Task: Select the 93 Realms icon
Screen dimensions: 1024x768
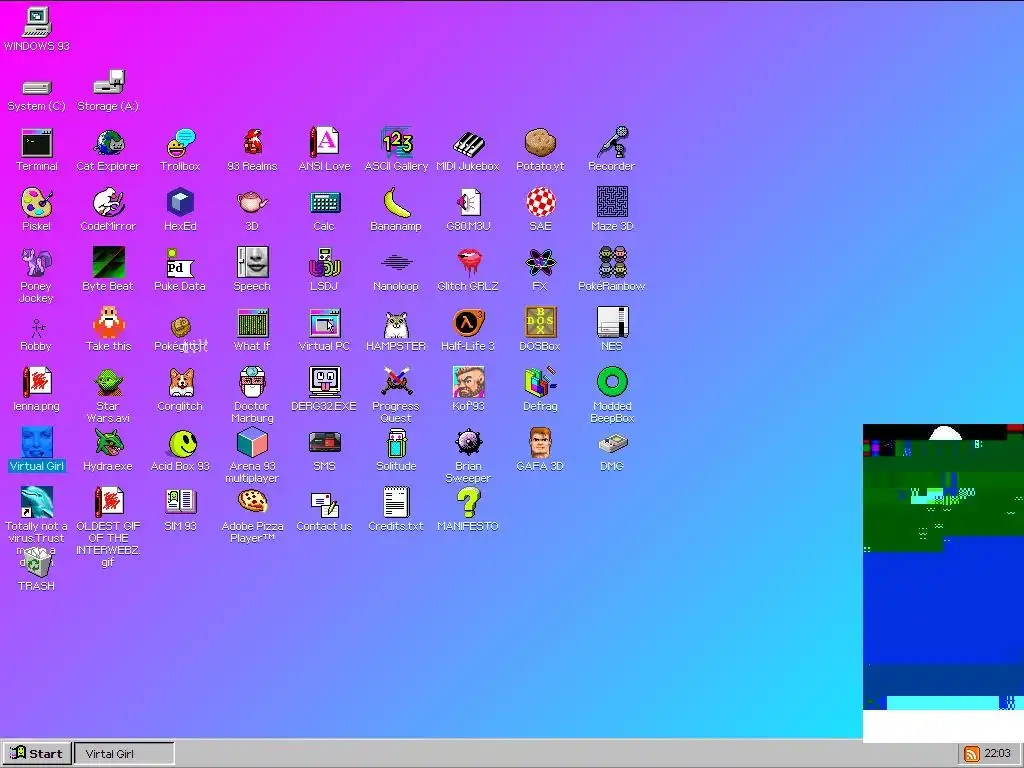Action: point(252,143)
